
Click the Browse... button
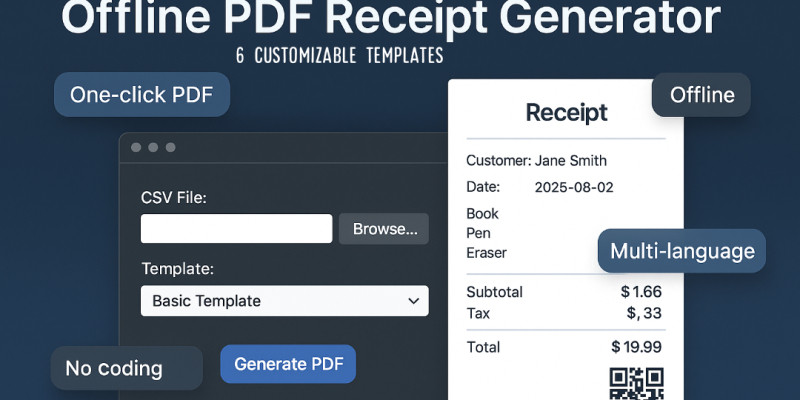[384, 229]
